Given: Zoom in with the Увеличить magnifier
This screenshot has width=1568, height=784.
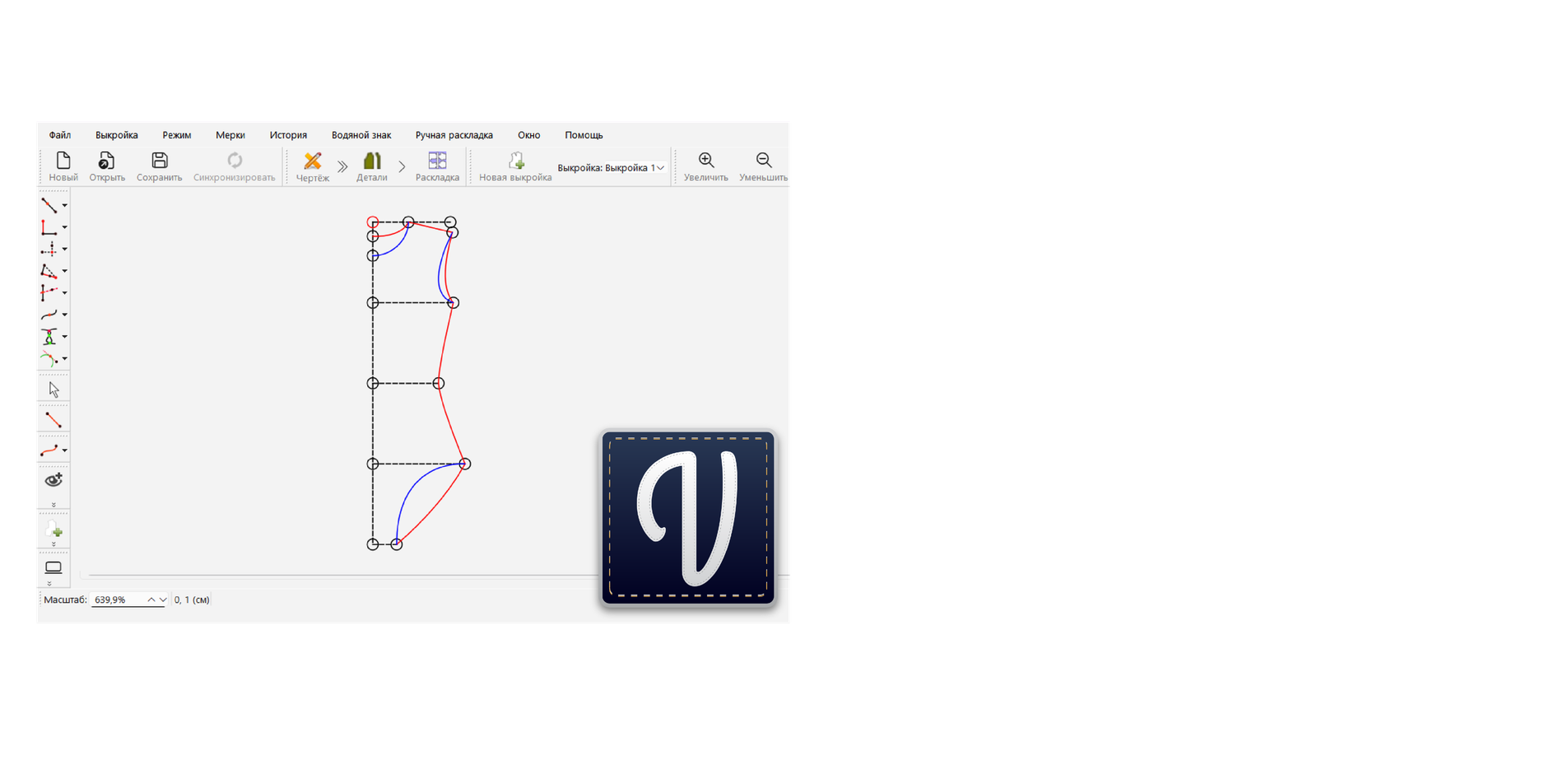Looking at the screenshot, I should tap(706, 166).
